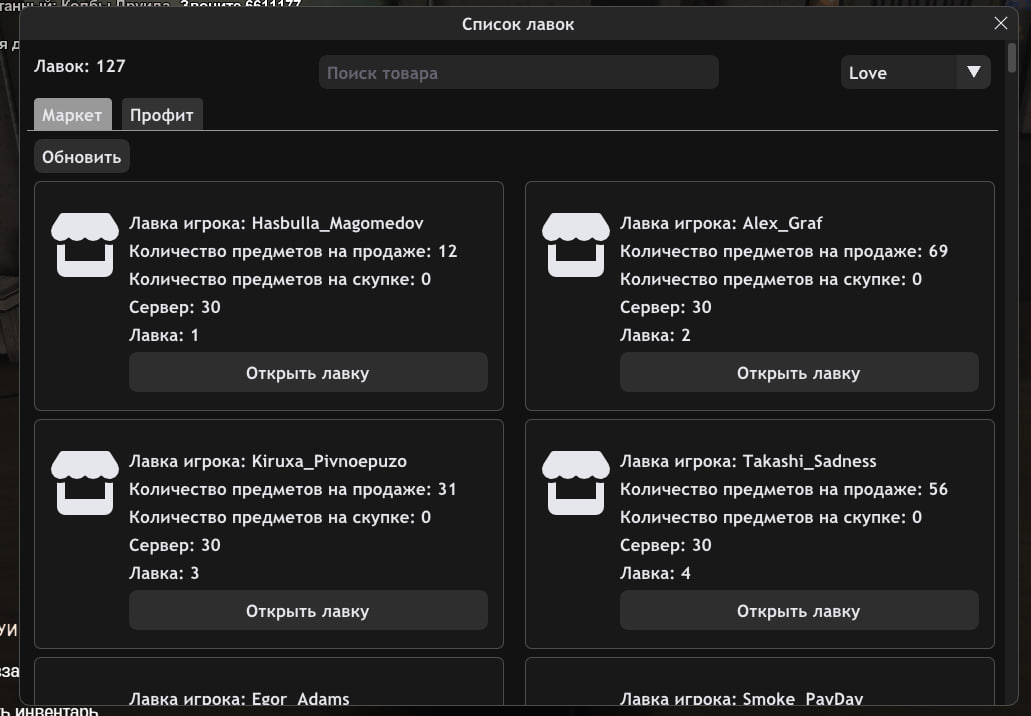Expand the Love server dropdown arrow

coord(973,72)
